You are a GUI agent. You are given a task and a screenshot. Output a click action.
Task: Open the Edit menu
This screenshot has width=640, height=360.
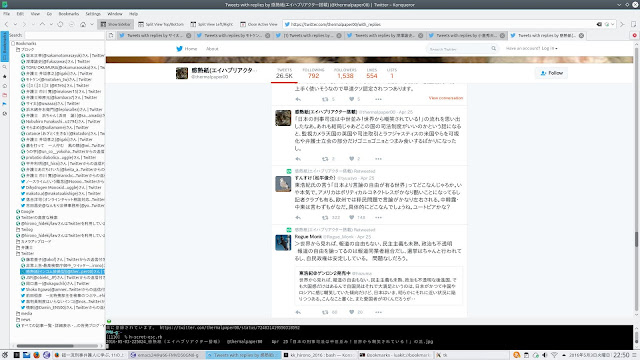pyautogui.click(x=20, y=14)
